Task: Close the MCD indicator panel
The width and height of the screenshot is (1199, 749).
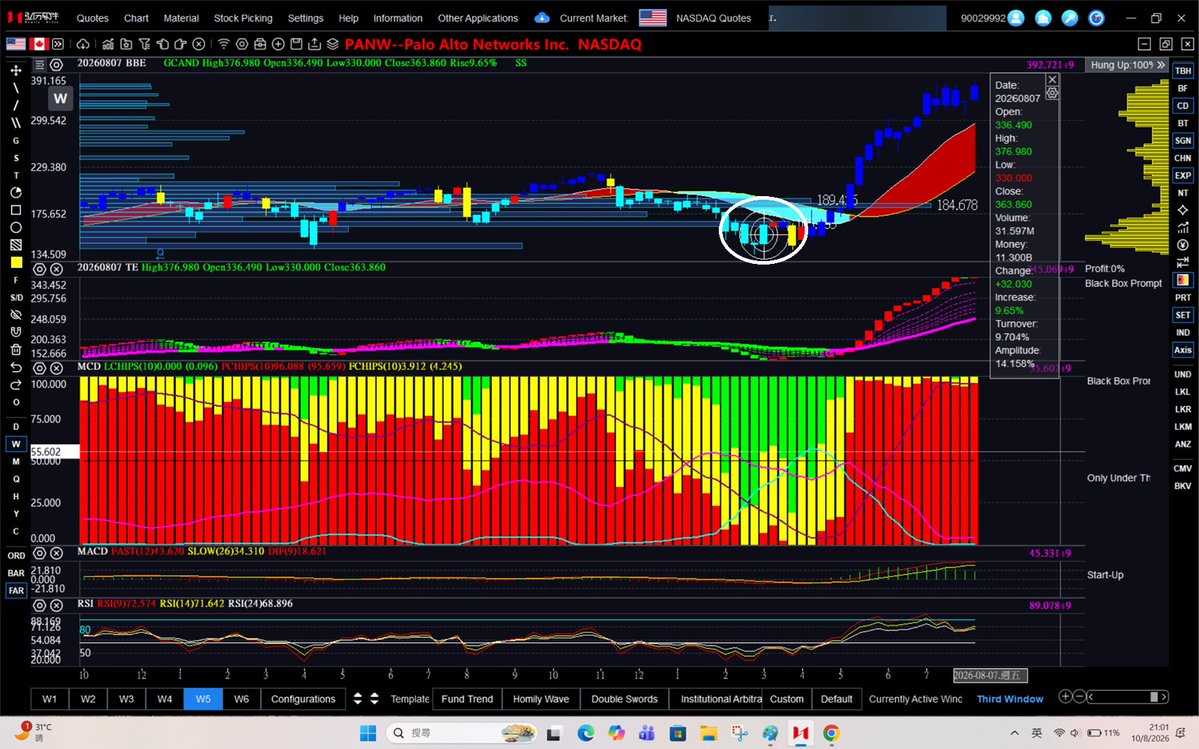Action: tap(57, 368)
